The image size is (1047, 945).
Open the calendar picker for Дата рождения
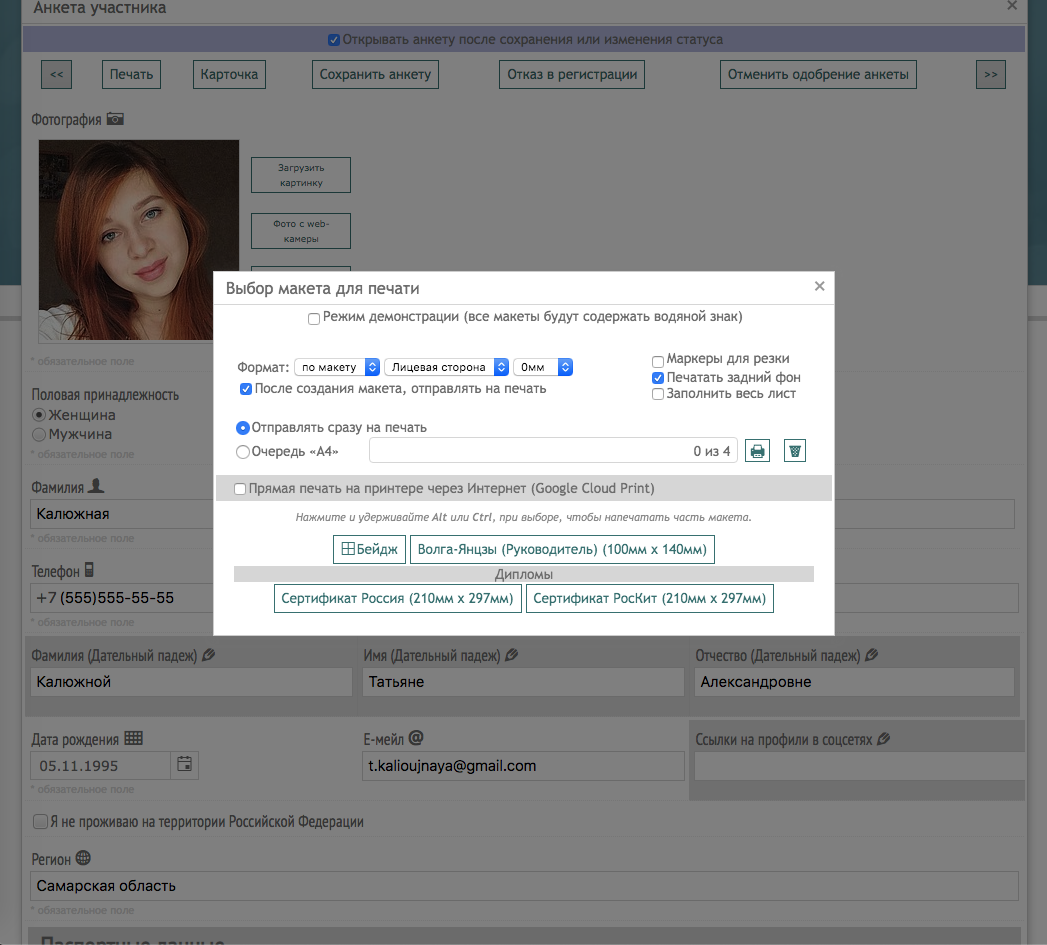(184, 765)
